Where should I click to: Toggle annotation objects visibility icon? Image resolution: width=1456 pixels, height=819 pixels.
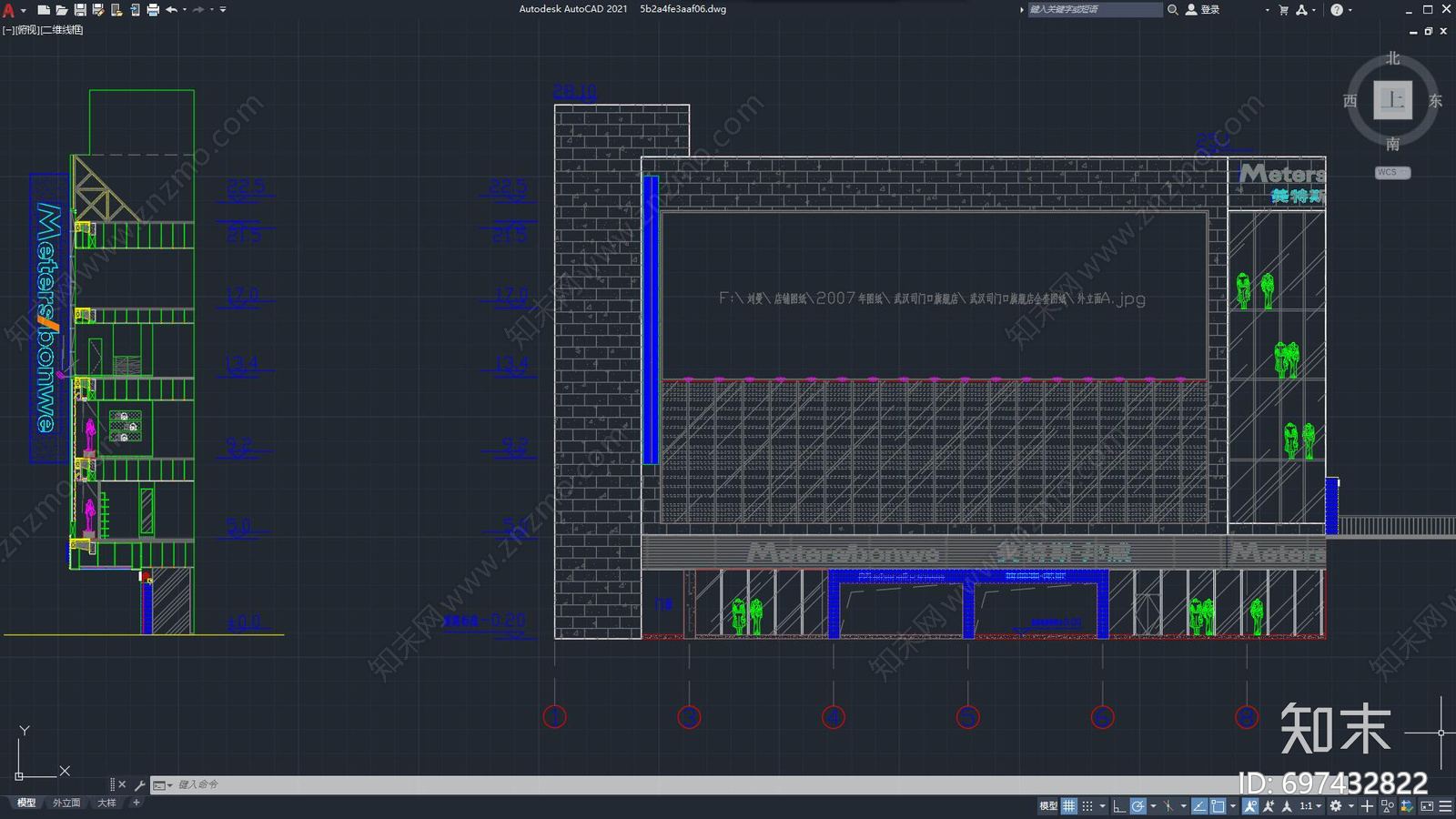point(1250,805)
